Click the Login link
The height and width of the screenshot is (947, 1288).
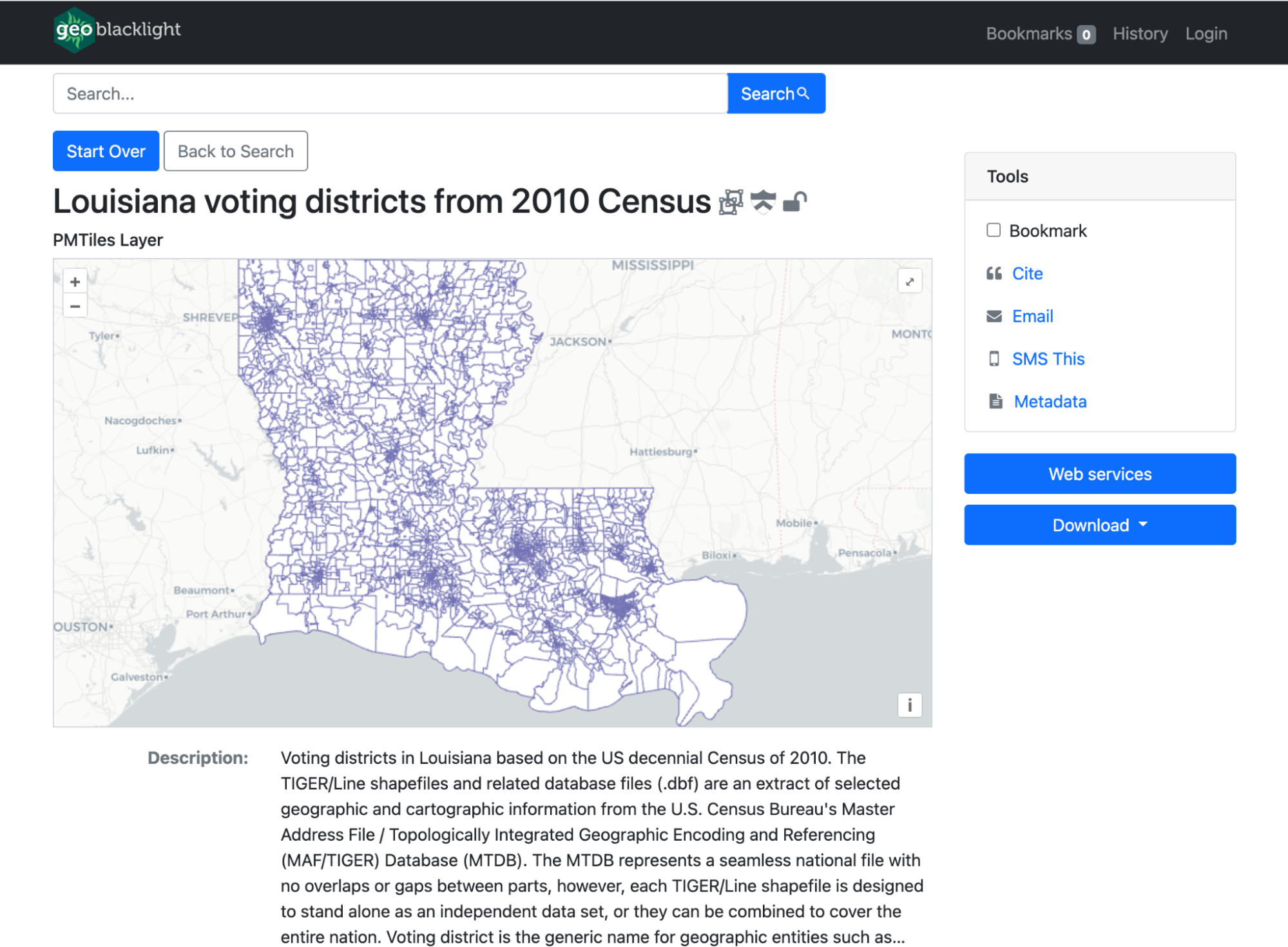pos(1206,34)
